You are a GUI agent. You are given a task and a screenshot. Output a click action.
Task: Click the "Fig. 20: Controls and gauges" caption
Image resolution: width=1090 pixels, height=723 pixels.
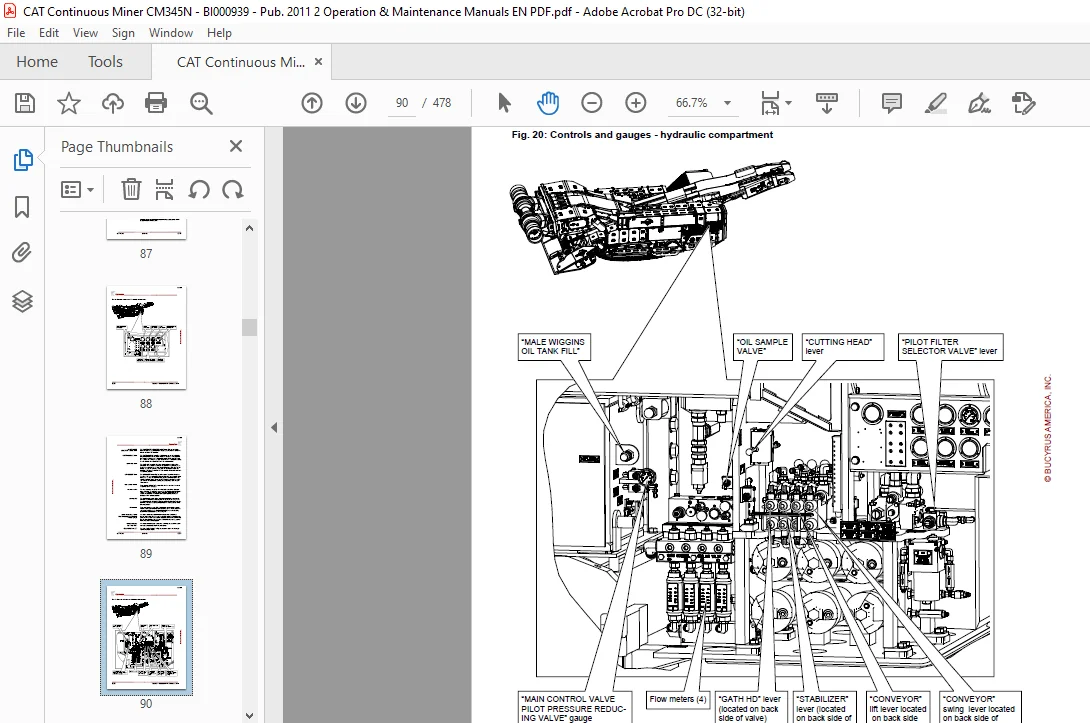point(642,135)
